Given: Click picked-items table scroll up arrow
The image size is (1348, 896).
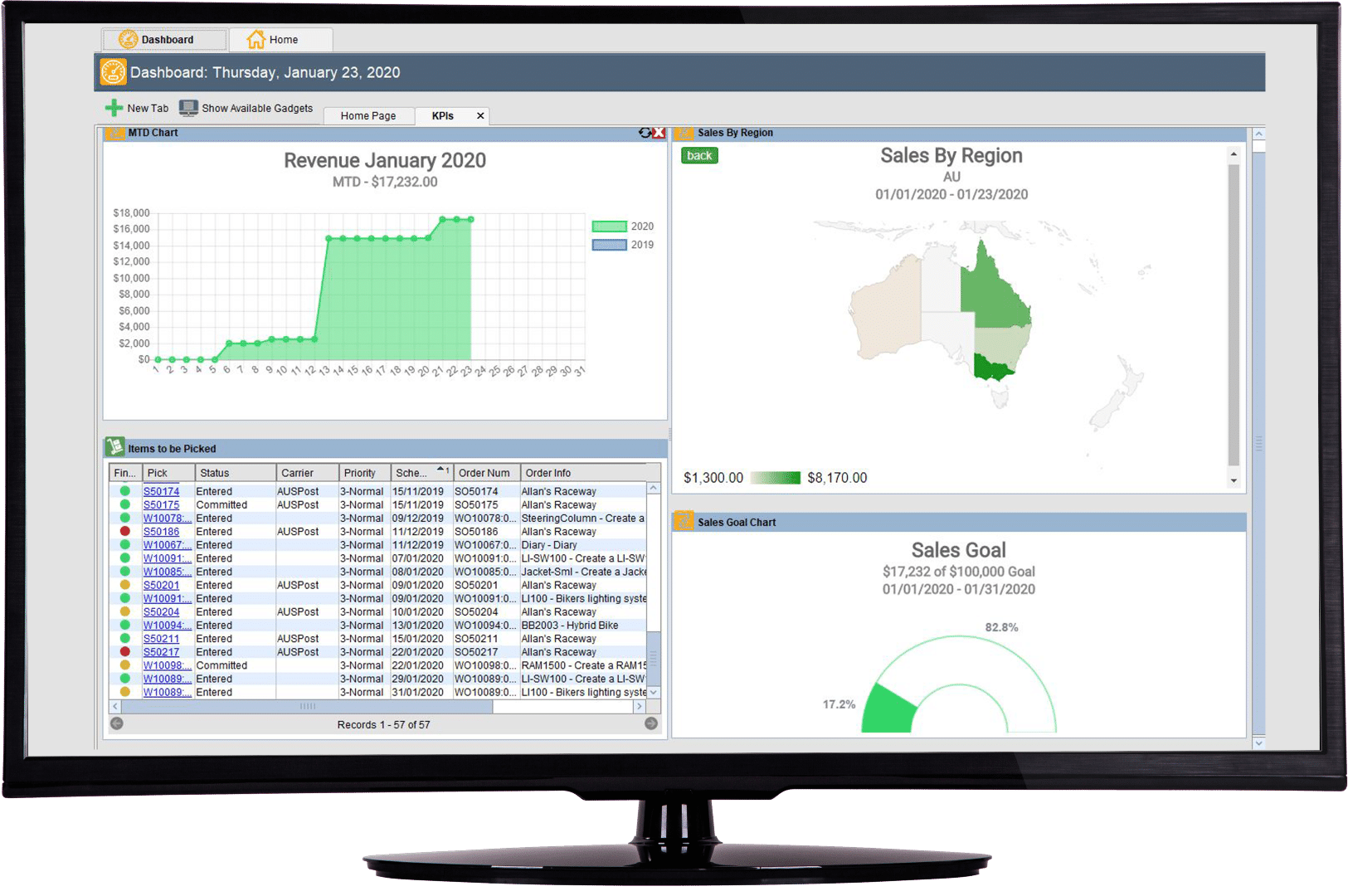Looking at the screenshot, I should pos(653,489).
